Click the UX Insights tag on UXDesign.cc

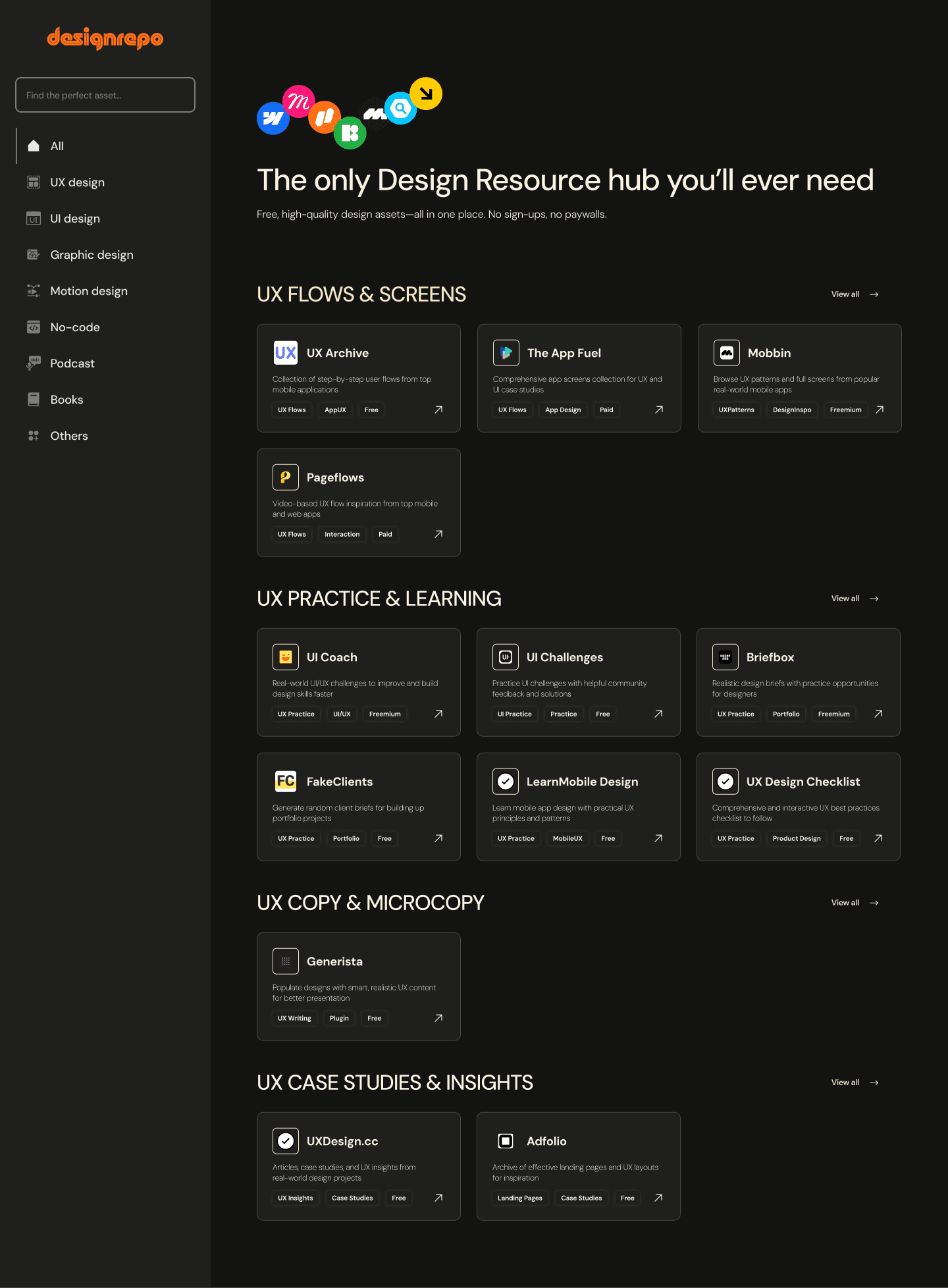[x=296, y=1198]
